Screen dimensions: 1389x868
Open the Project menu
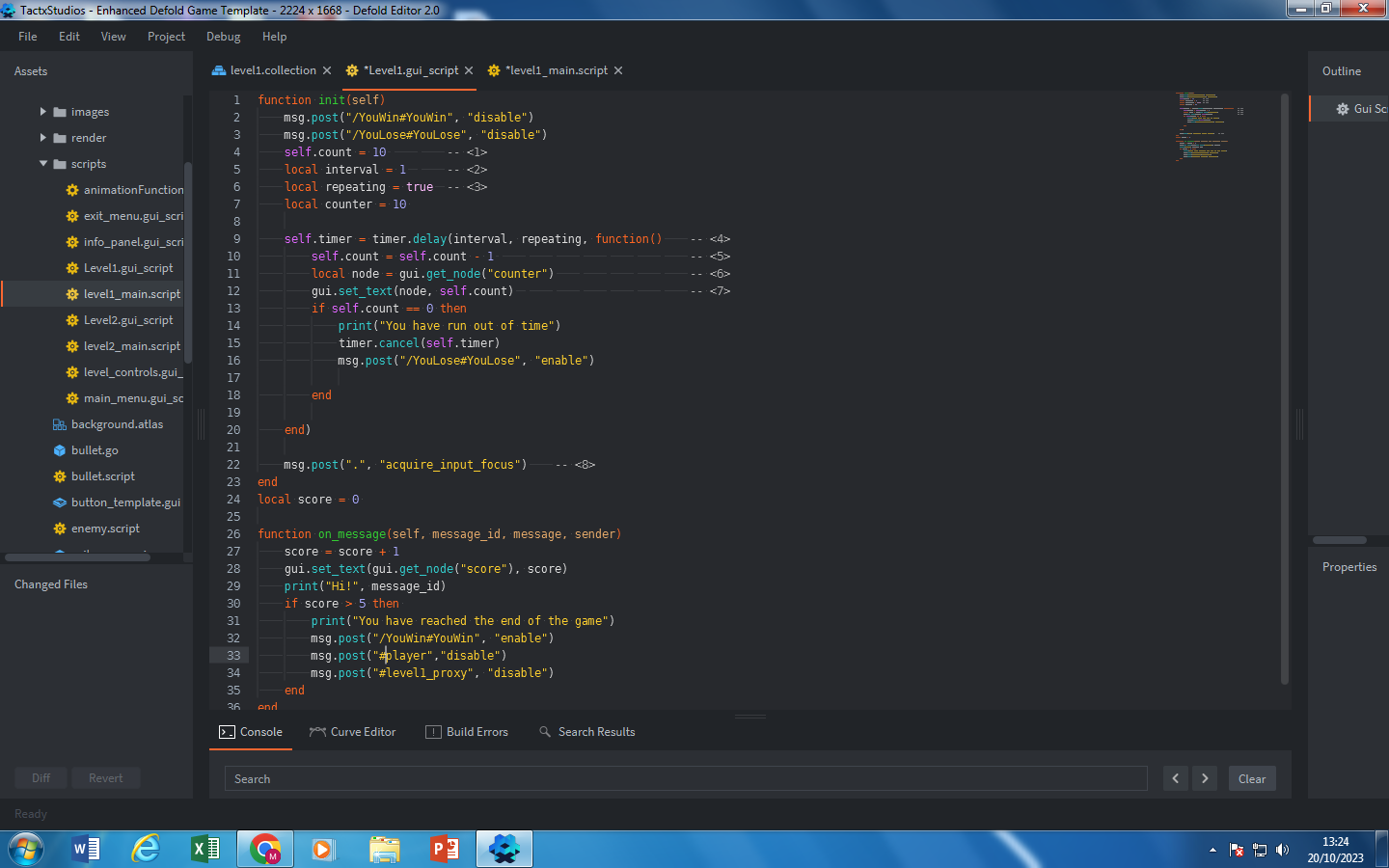point(166,37)
